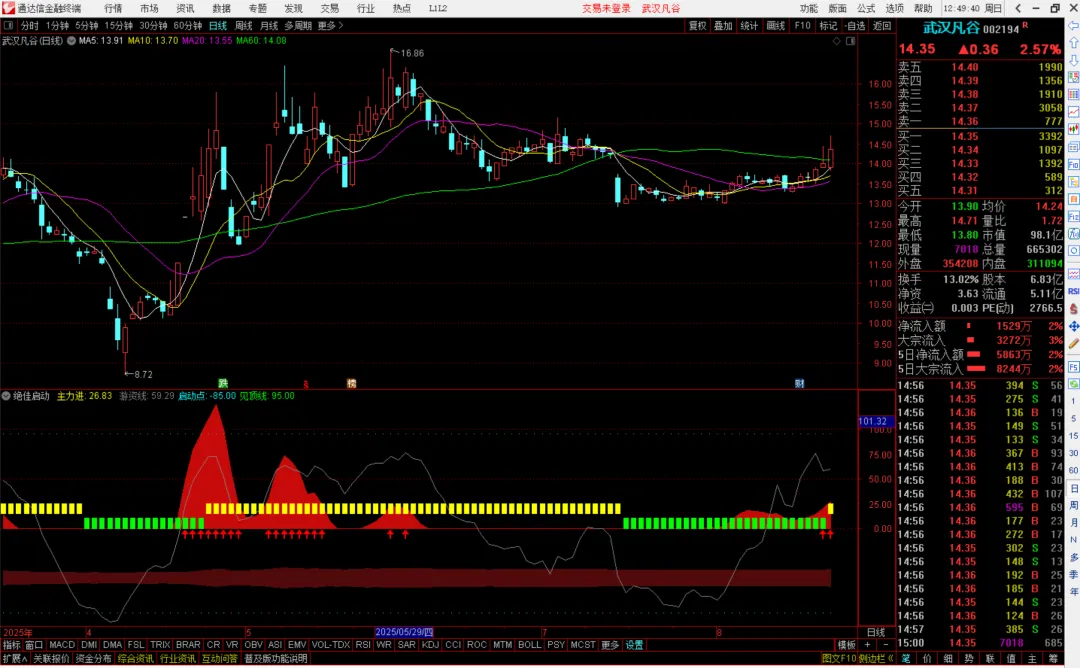Expand the 扩展 bottom panel
Screen dimensions: 1080x668
14,658
